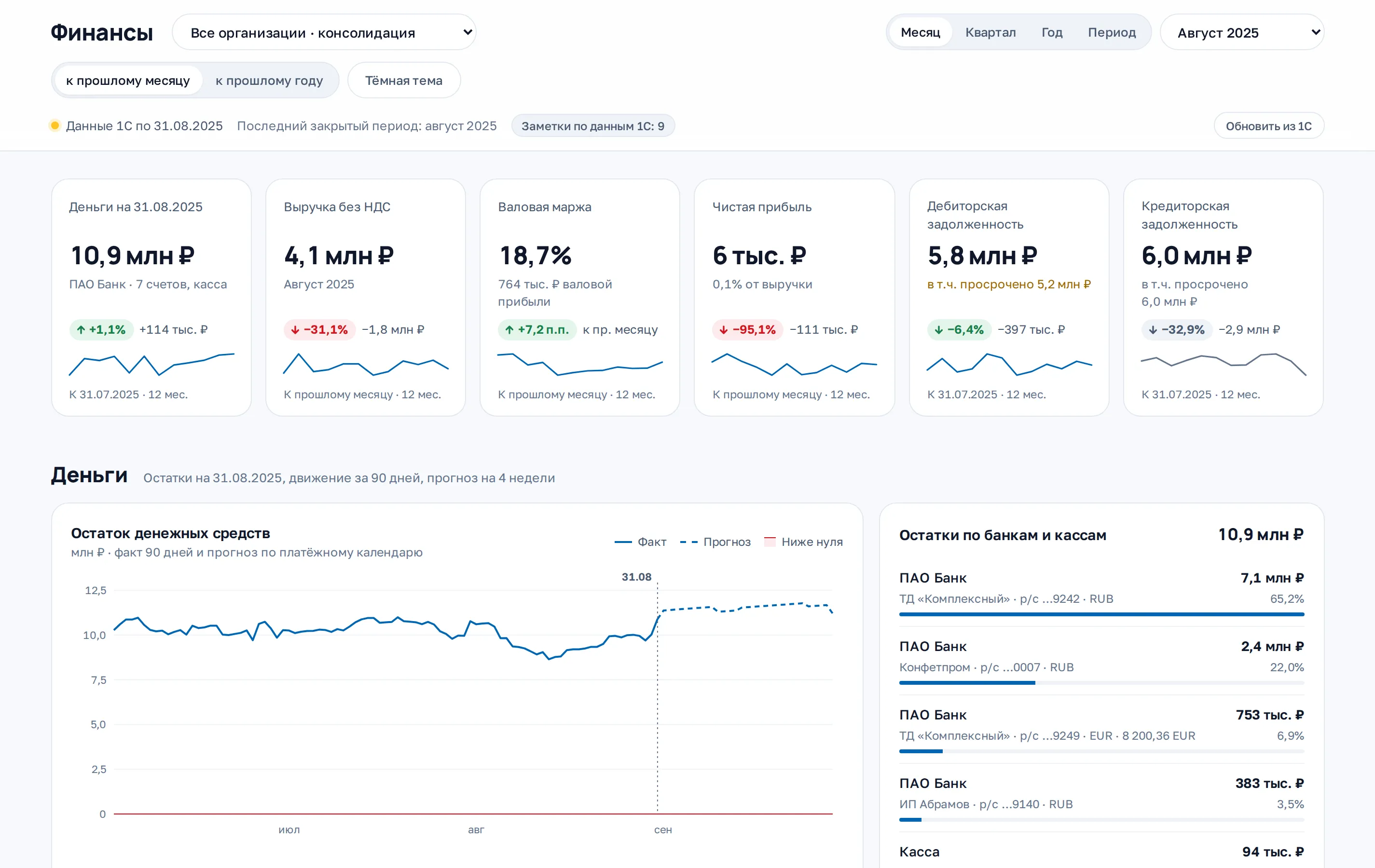The height and width of the screenshot is (868, 1375).
Task: Click 'ТД «Комплексный» · р/с …9249 · EUR' account row
Action: click(x=1101, y=730)
